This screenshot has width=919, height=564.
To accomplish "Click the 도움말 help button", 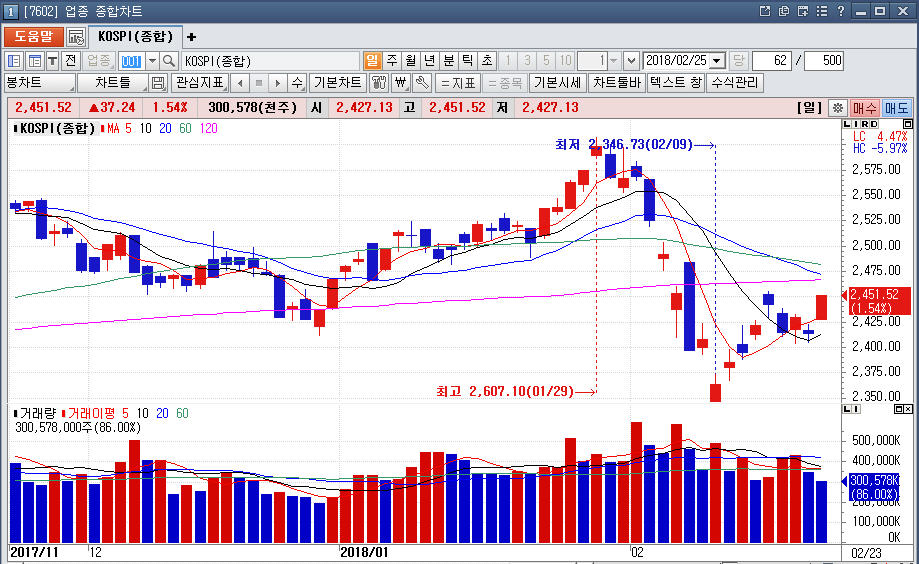I will tap(33, 37).
